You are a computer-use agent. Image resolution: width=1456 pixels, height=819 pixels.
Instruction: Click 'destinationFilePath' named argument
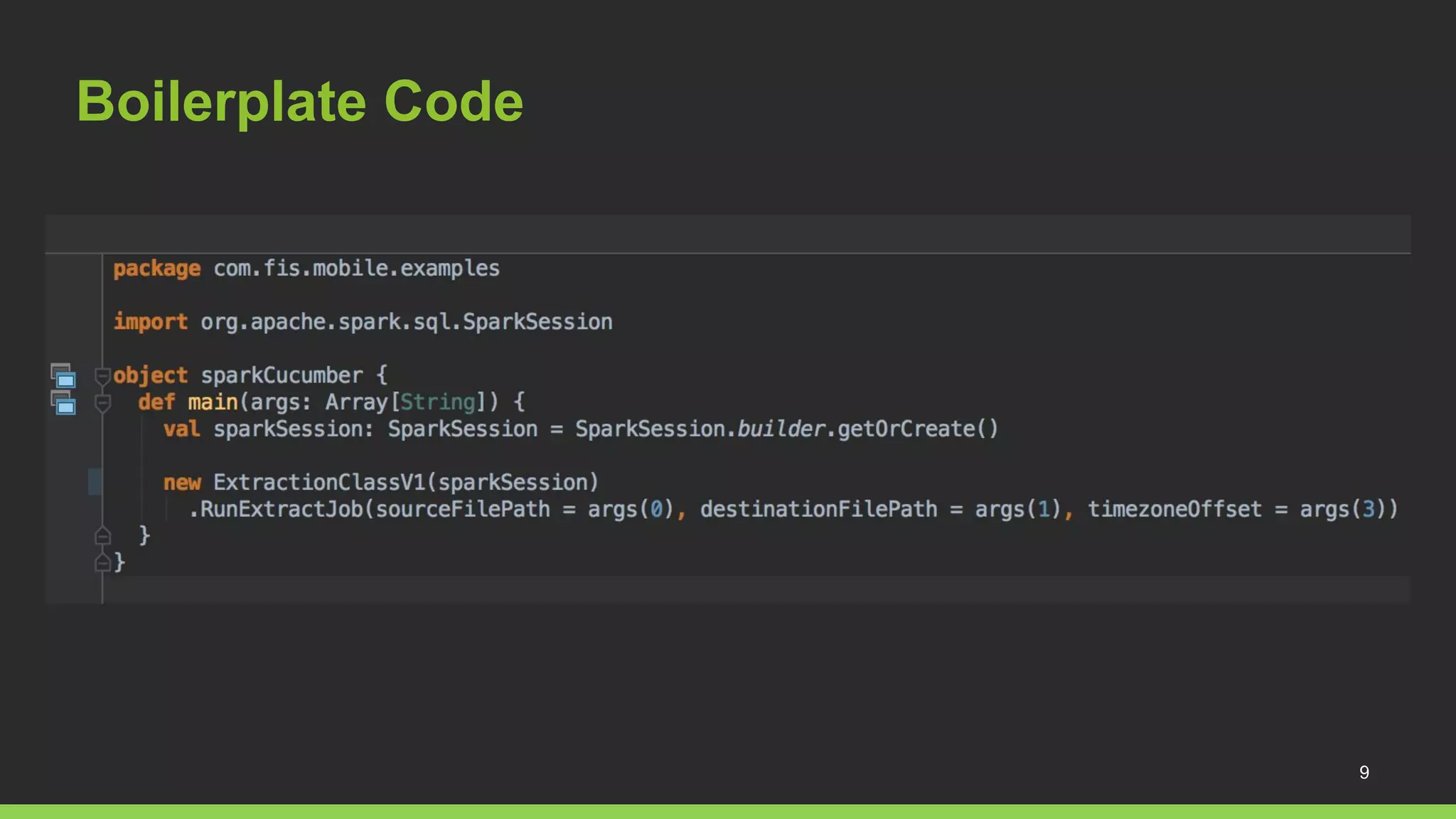(819, 510)
